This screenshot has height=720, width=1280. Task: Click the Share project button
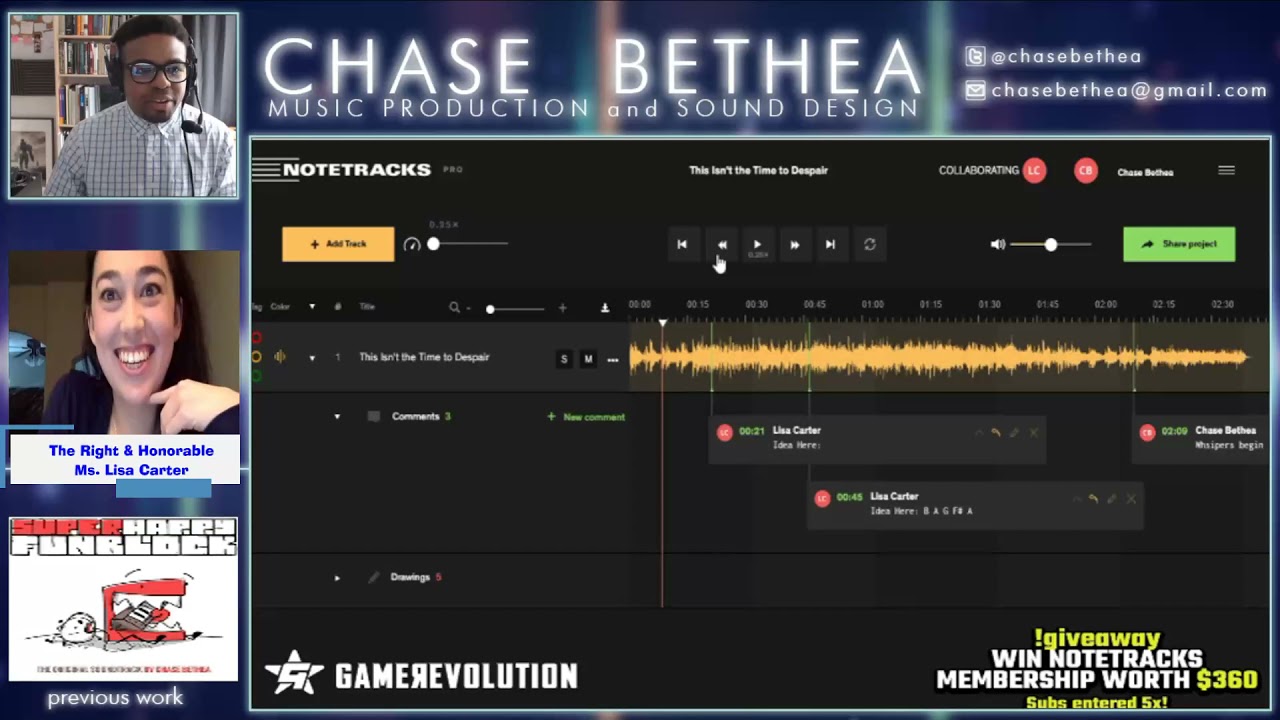pyautogui.click(x=1179, y=244)
